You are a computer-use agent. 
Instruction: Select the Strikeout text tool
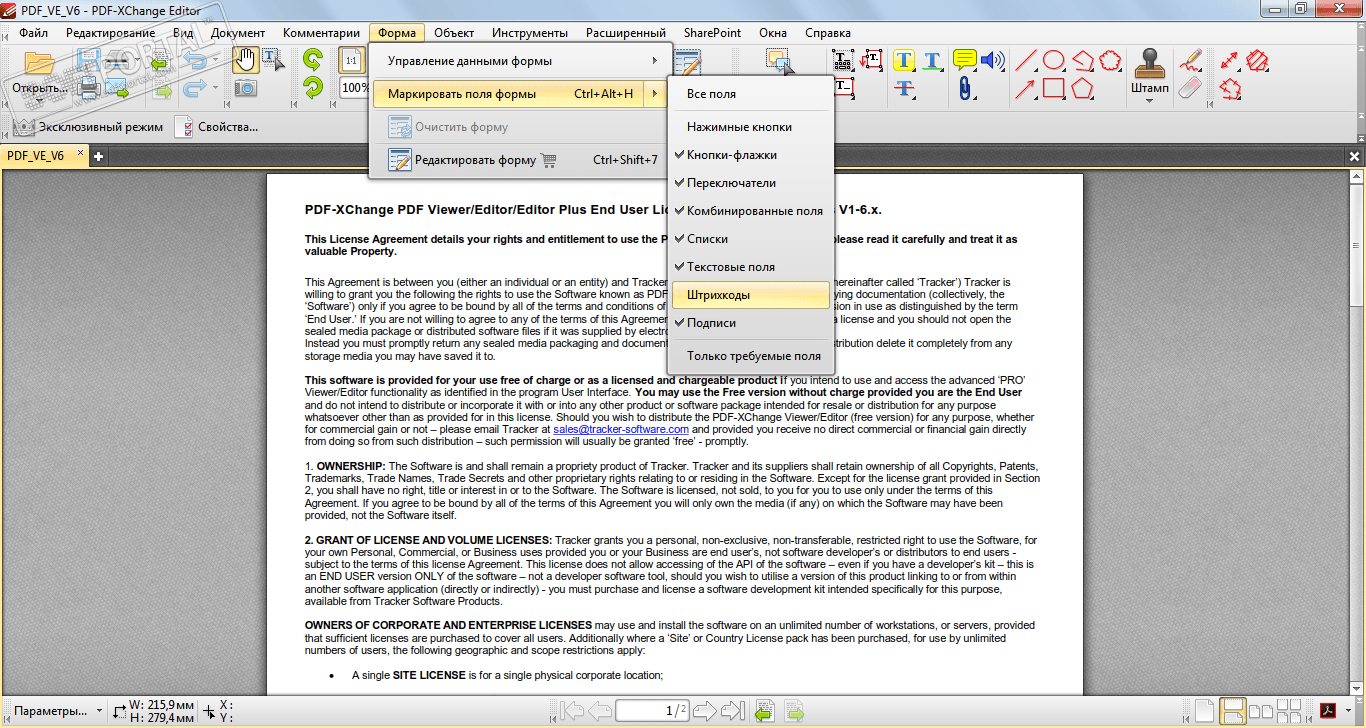pos(905,88)
